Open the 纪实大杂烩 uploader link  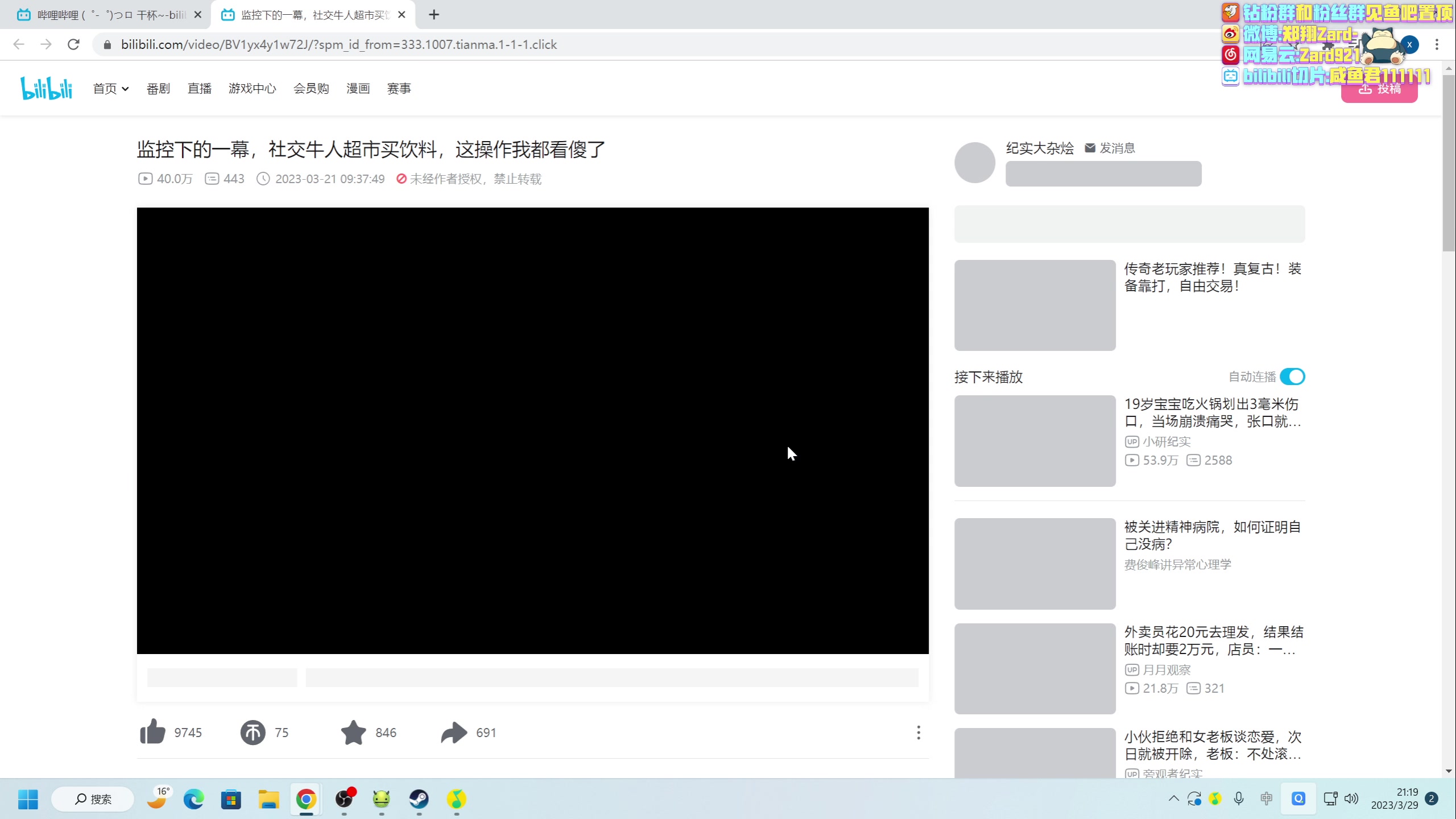[x=1040, y=148]
